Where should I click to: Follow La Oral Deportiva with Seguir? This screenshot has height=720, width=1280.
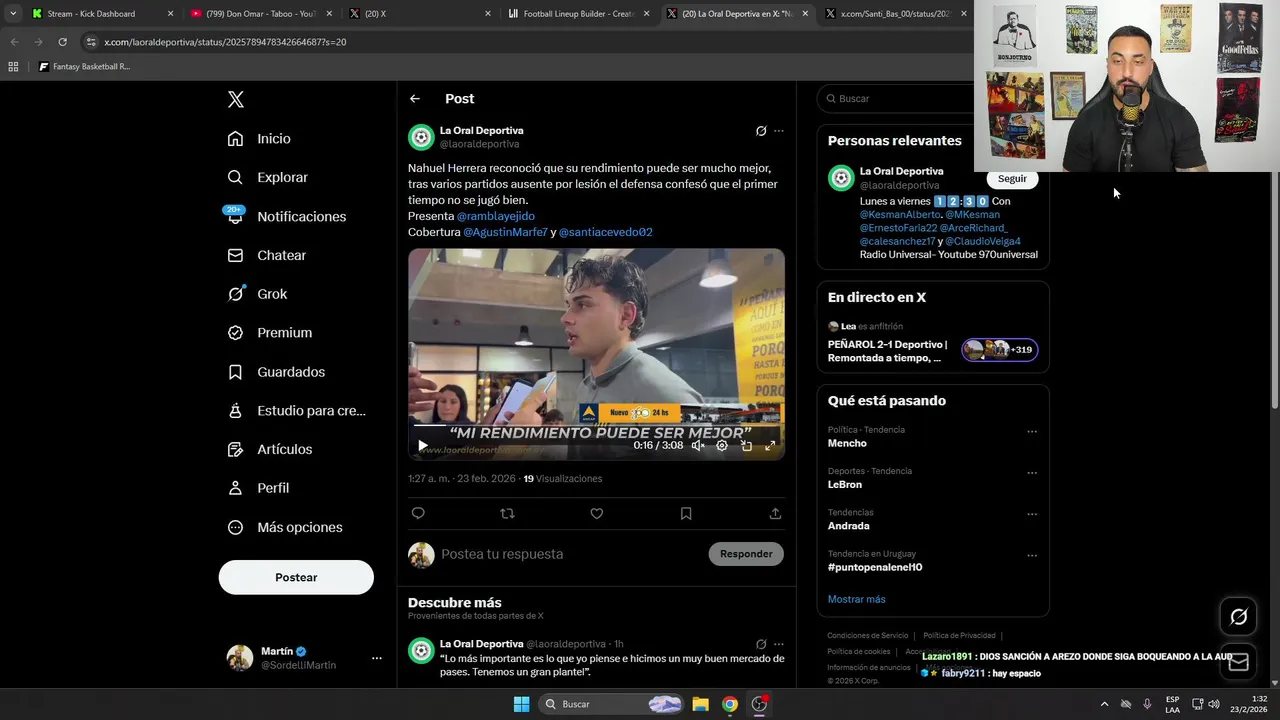tap(1012, 179)
